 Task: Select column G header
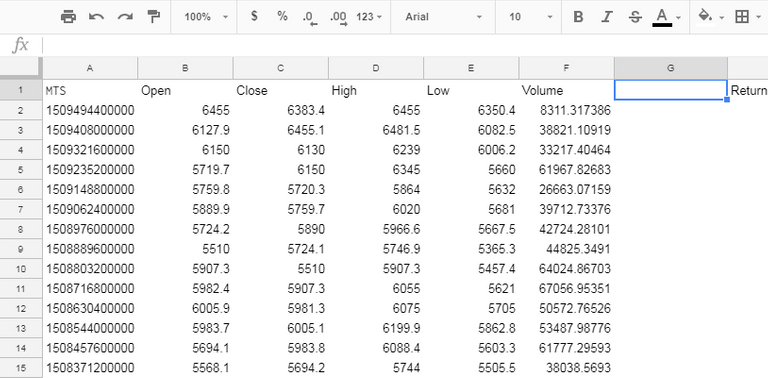click(x=671, y=68)
